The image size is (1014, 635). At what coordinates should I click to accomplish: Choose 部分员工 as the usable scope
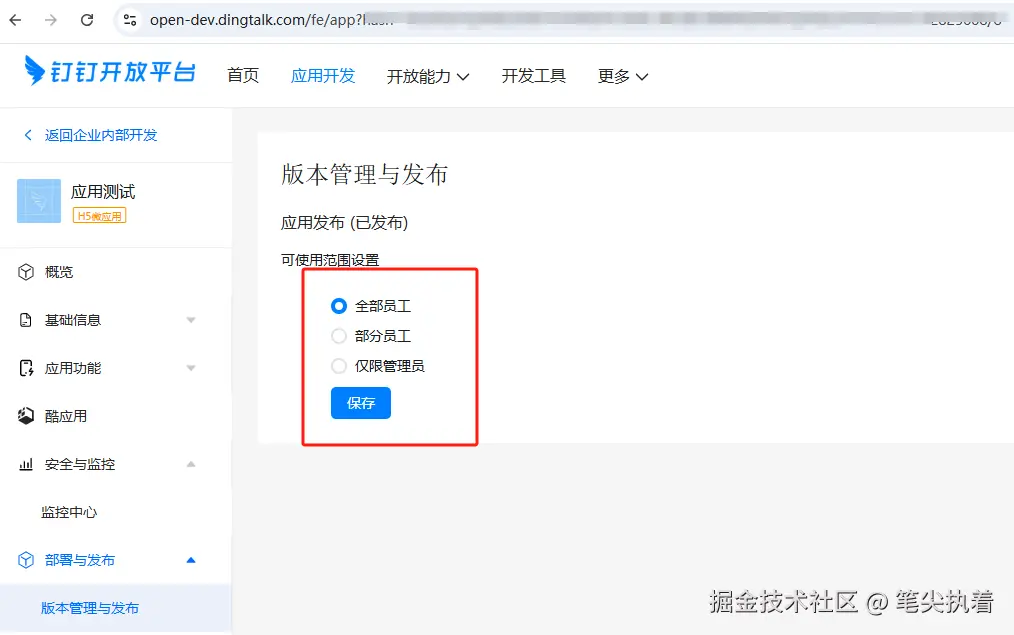click(x=339, y=336)
